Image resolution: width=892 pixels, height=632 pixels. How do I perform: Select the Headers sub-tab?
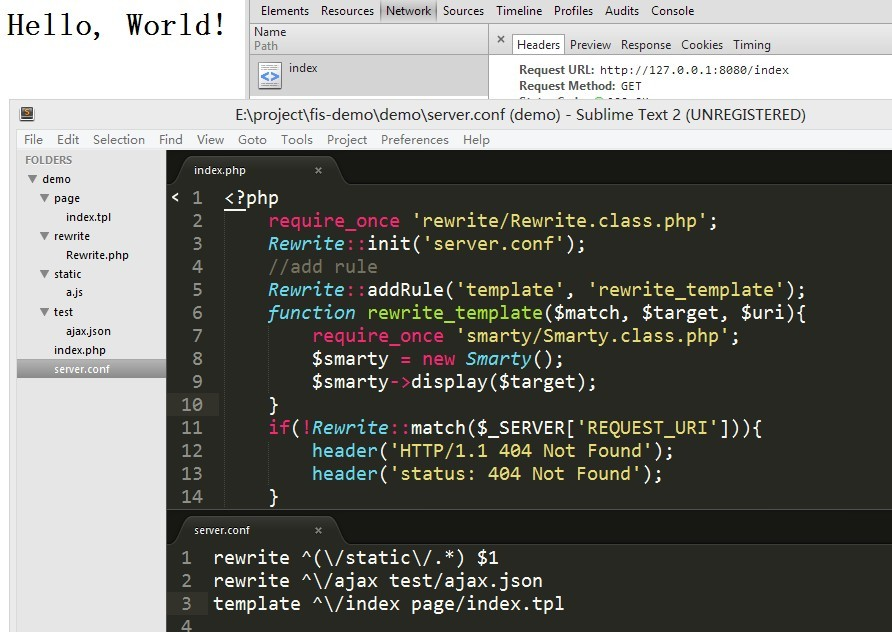[538, 44]
